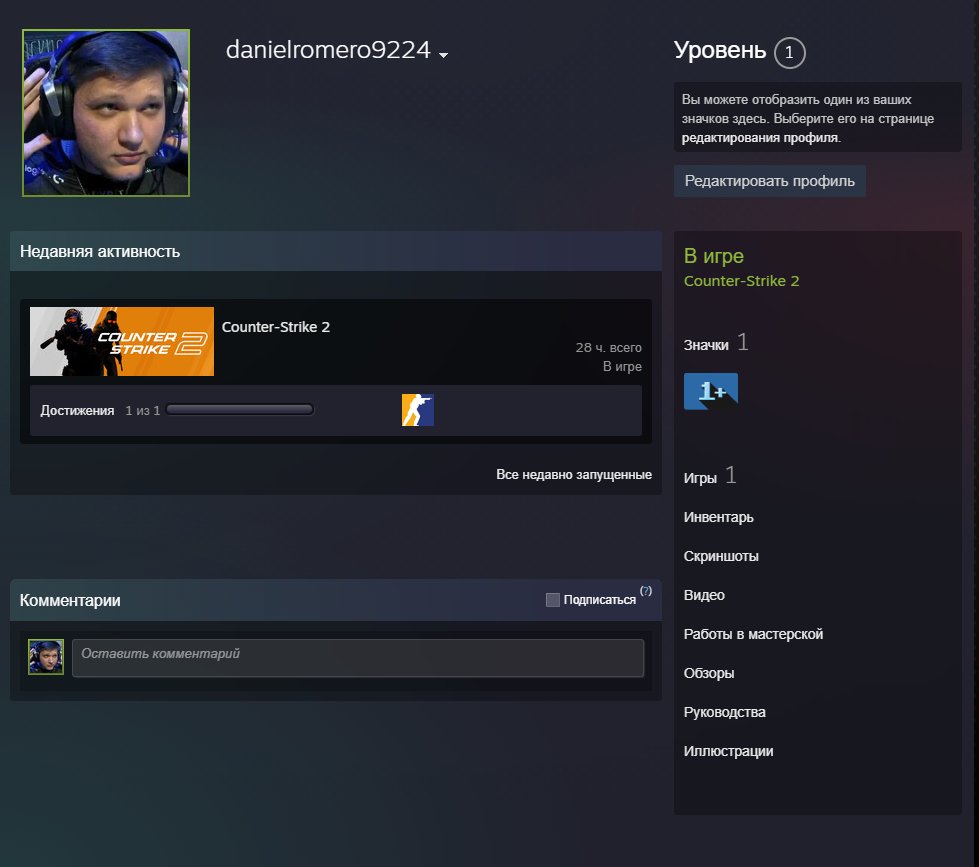
Task: Open 'Все недавно запущенные' link
Action: [x=574, y=474]
